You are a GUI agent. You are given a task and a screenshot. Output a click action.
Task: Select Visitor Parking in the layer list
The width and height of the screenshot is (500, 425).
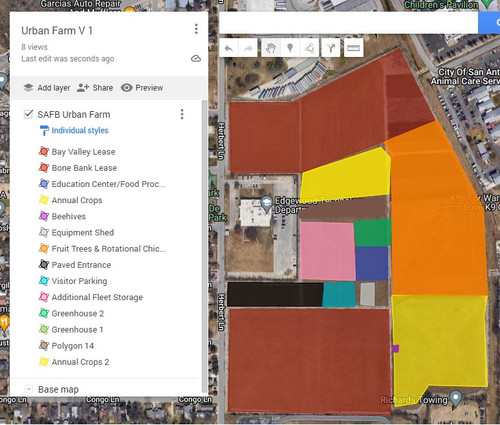point(79,281)
